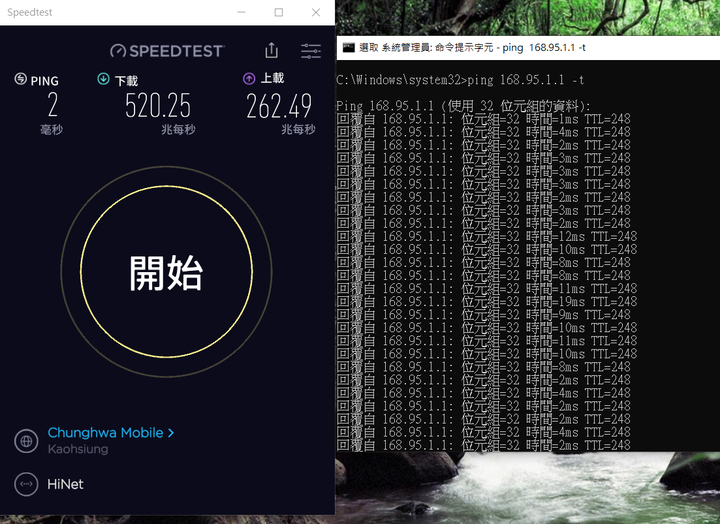Minimize the Speedtest window
This screenshot has width=720, height=524.
(242, 12)
